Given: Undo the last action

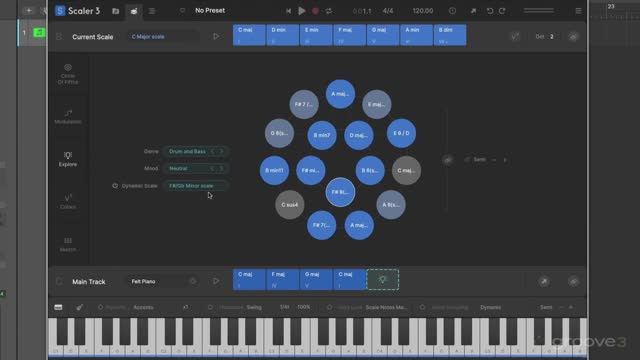Looking at the screenshot, I should tap(490, 11).
